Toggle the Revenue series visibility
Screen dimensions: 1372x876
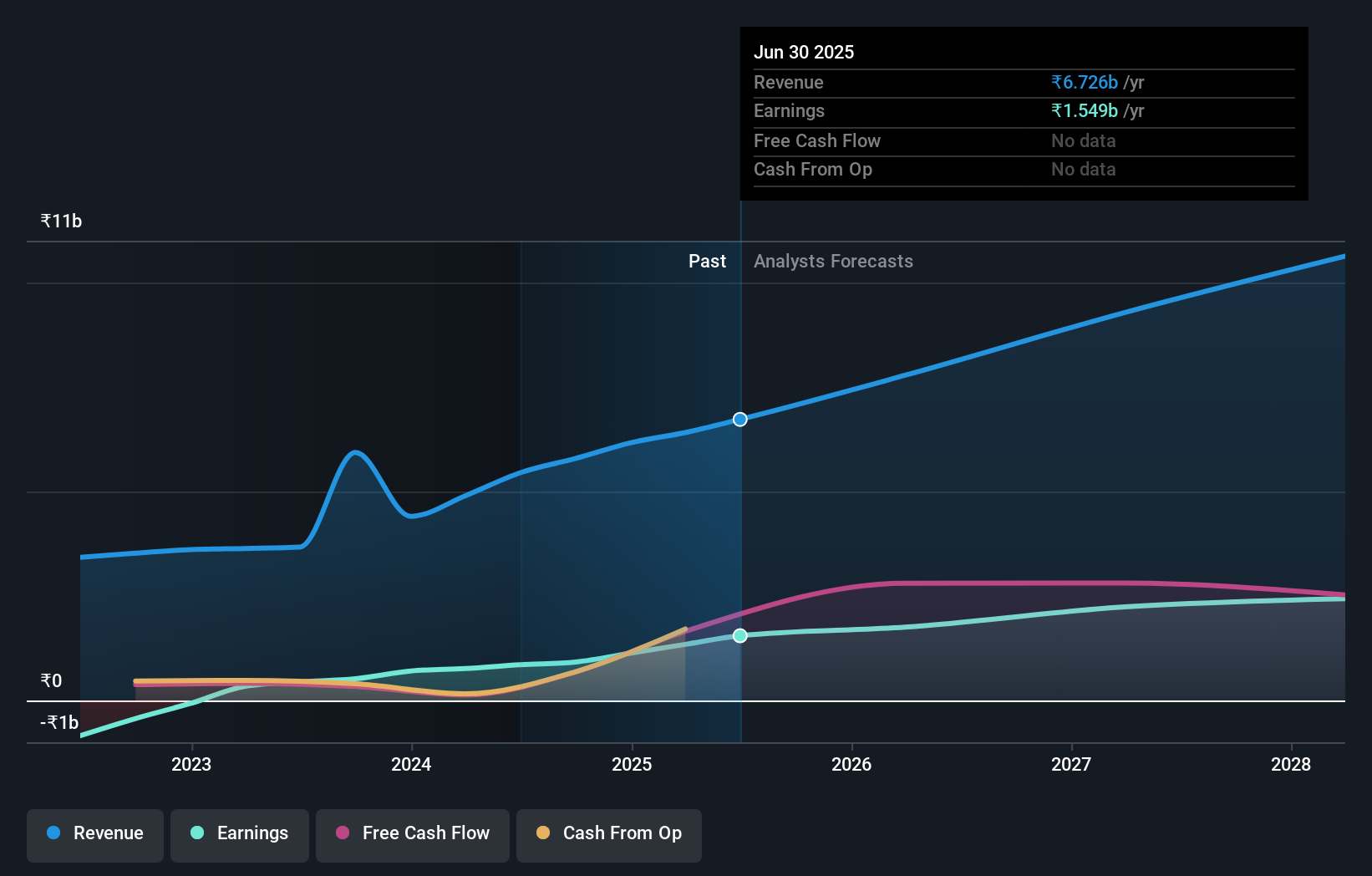[94, 833]
